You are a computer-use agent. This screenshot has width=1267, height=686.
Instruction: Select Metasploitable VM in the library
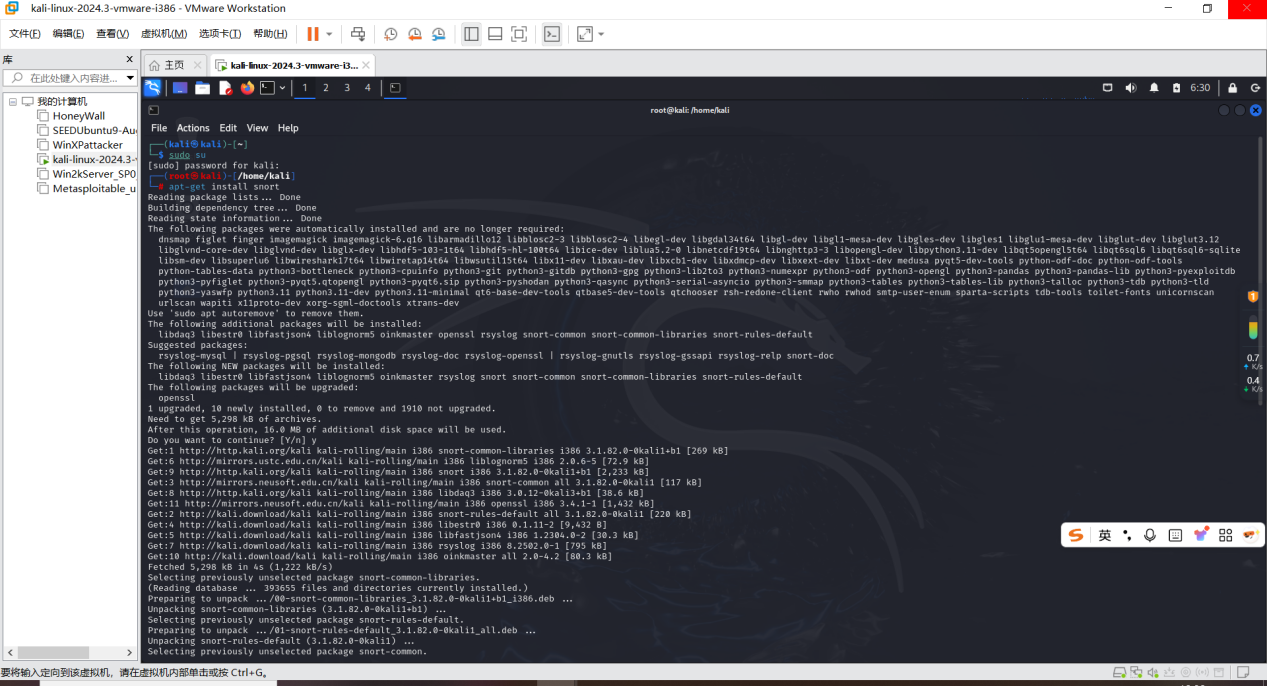pyautogui.click(x=87, y=188)
